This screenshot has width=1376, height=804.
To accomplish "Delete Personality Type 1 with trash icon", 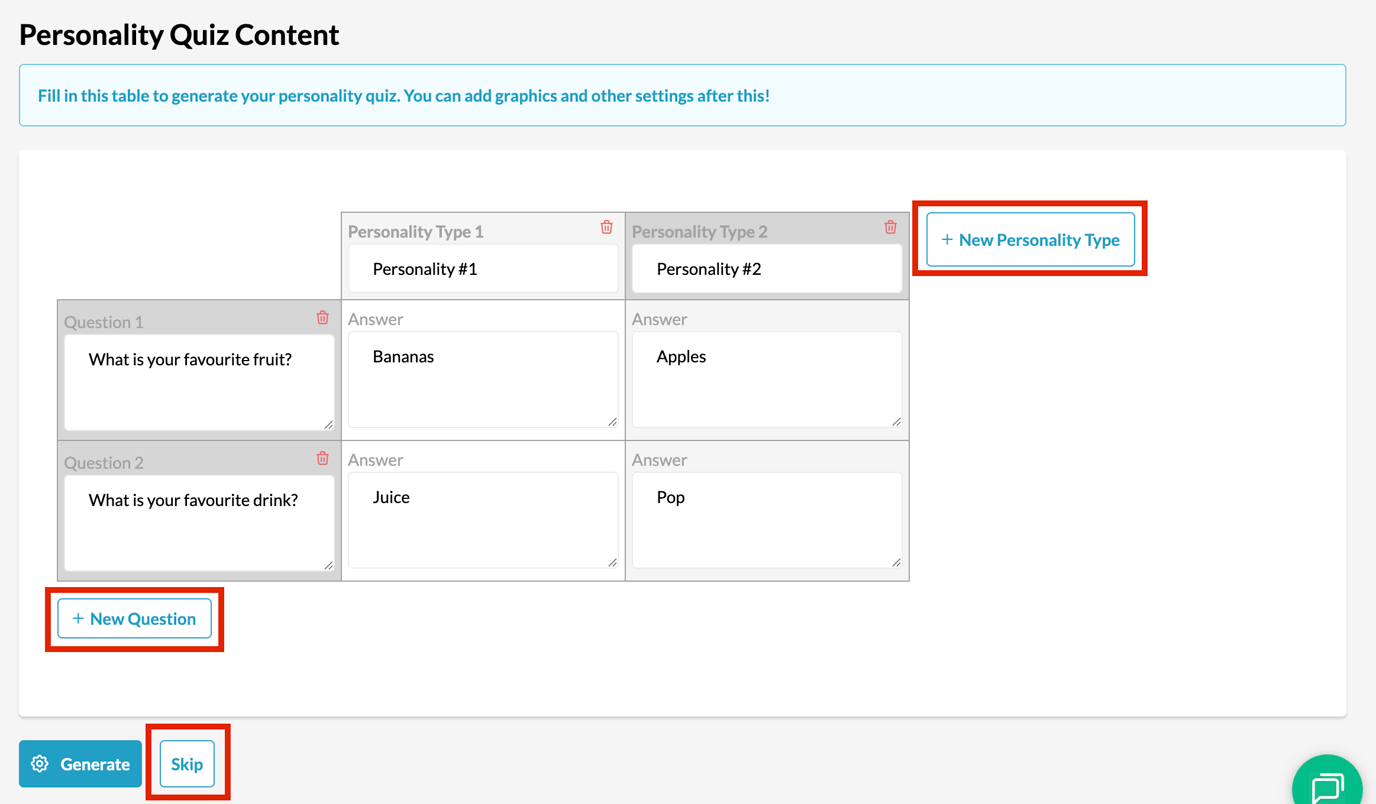I will point(606,227).
